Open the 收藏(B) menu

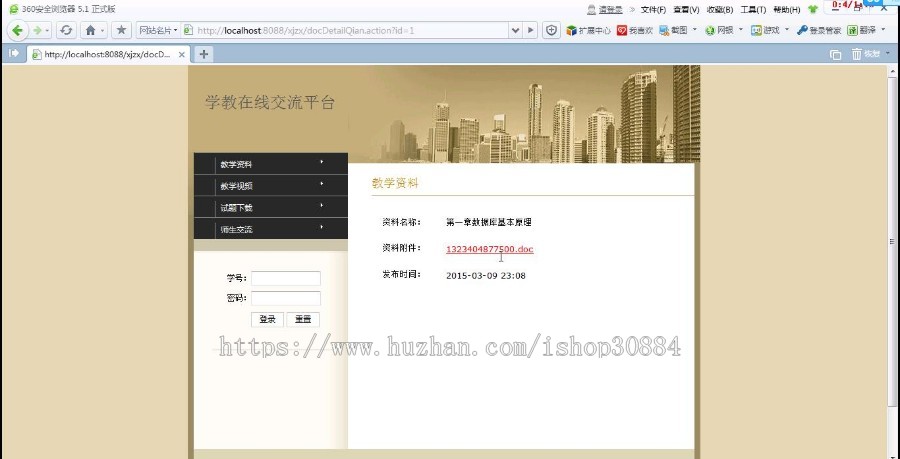720,9
